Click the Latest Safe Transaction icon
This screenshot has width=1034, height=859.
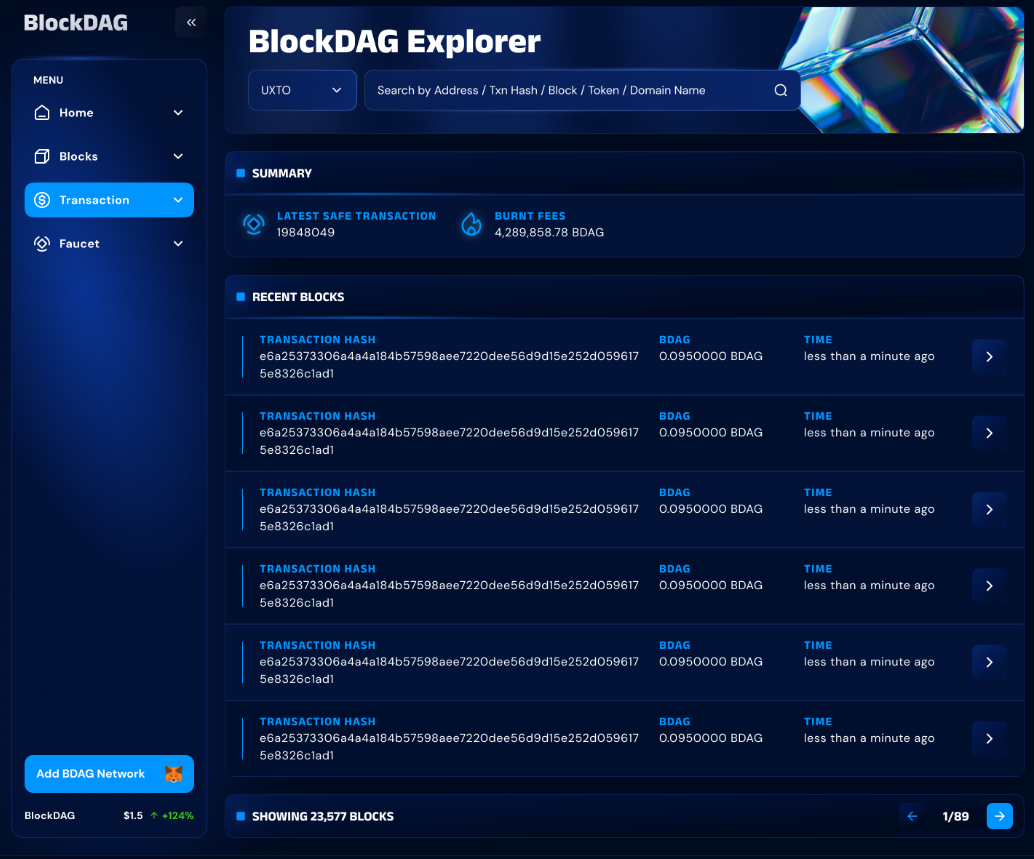[254, 224]
